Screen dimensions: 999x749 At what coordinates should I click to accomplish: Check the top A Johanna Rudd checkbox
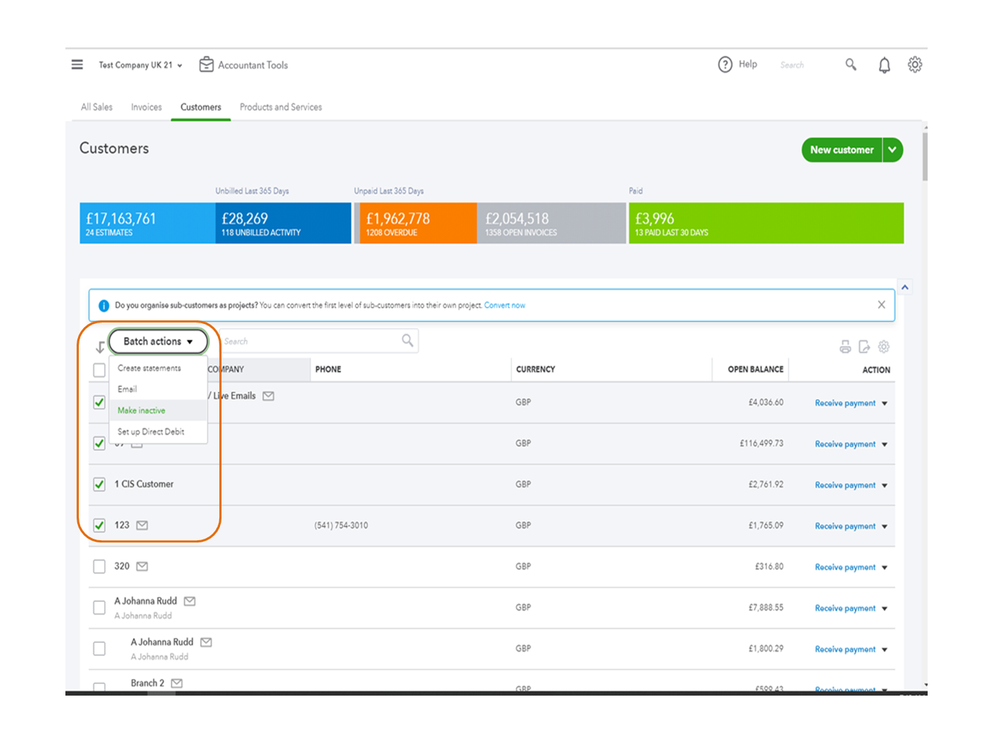99,608
